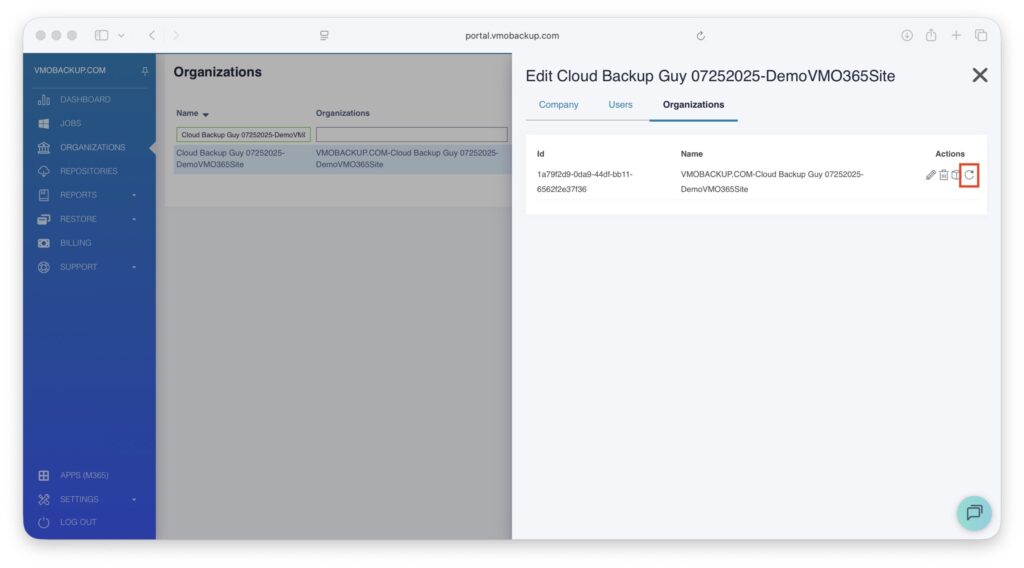Switch to the Company tab
The image size is (1024, 568).
(x=558, y=104)
